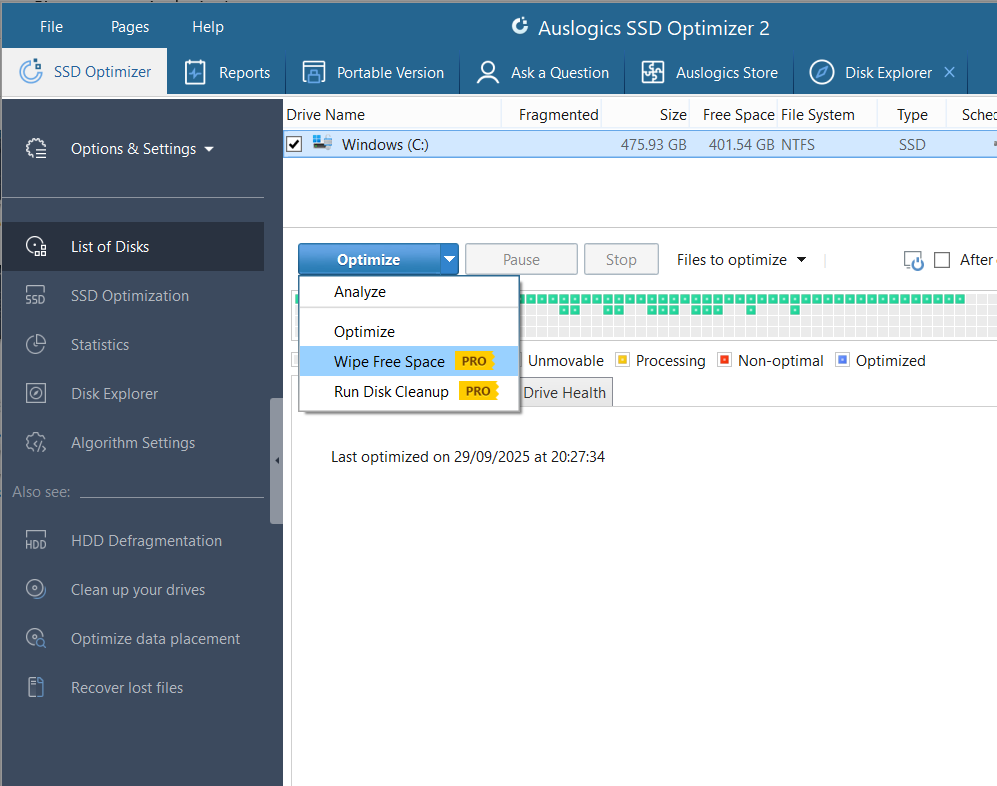
Task: Open Clean up your drives icon
Action: [x=36, y=590]
